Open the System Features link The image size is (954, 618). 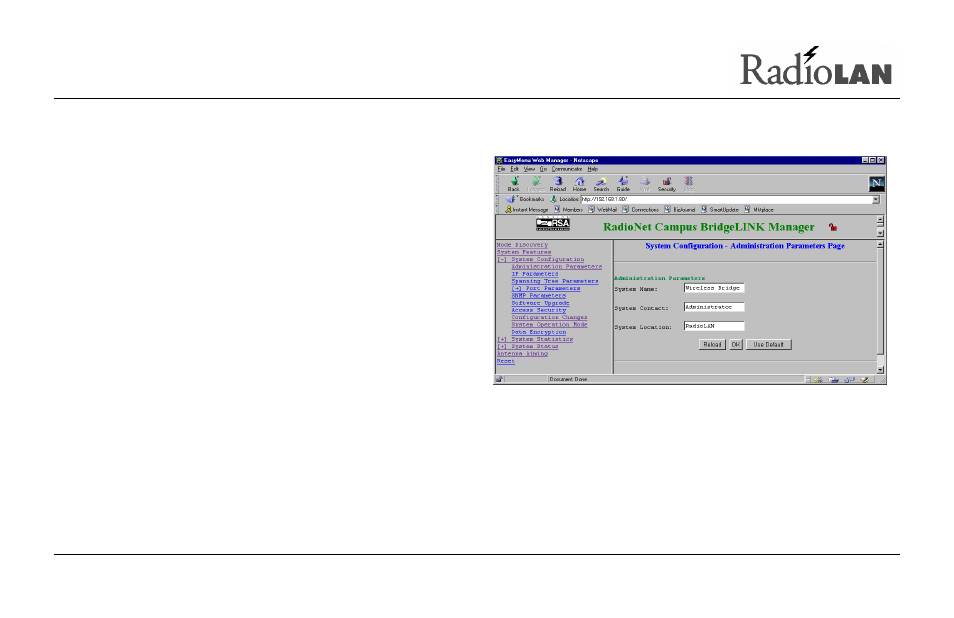(x=524, y=252)
